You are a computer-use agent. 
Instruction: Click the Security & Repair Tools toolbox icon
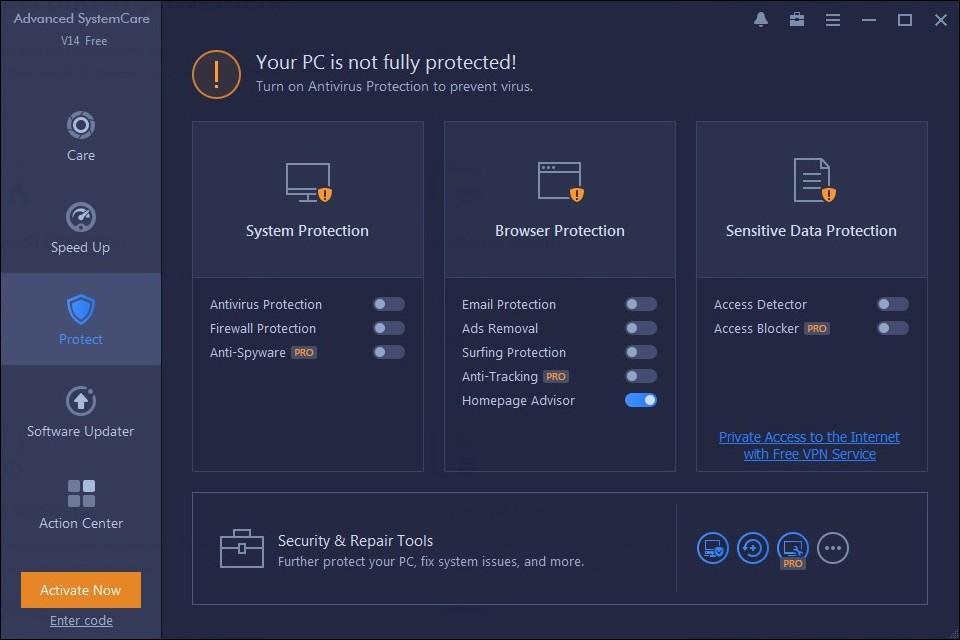coord(242,548)
